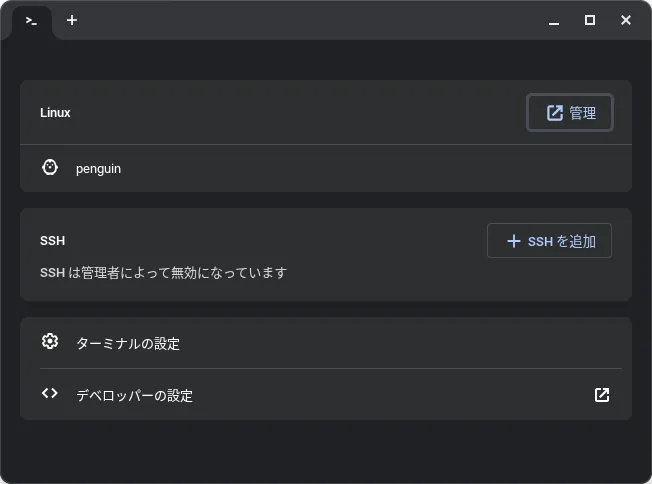652x484 pixels.
Task: Open ターミナルの設定
Action: pyautogui.click(x=326, y=343)
